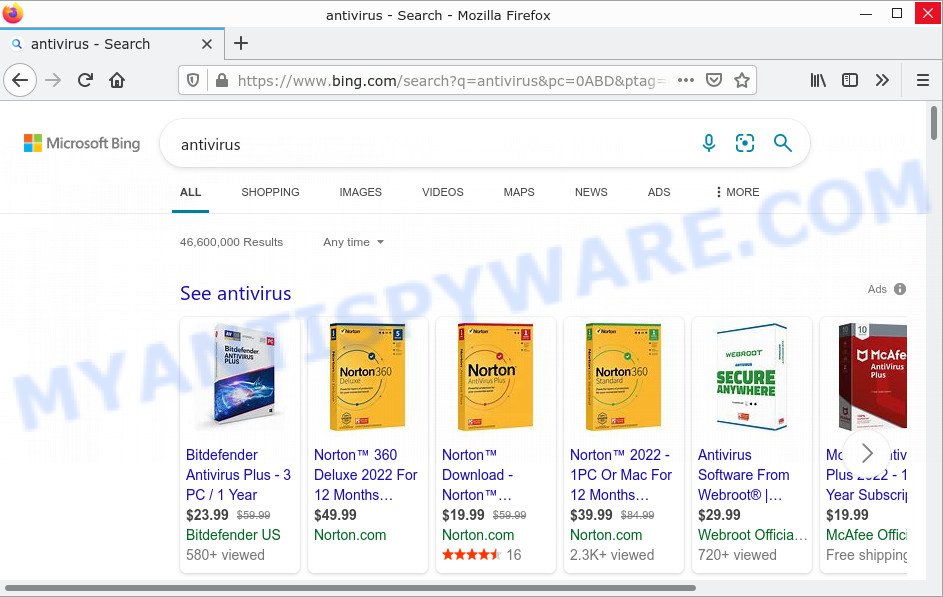Expand the MORE search categories menu

[x=737, y=192]
